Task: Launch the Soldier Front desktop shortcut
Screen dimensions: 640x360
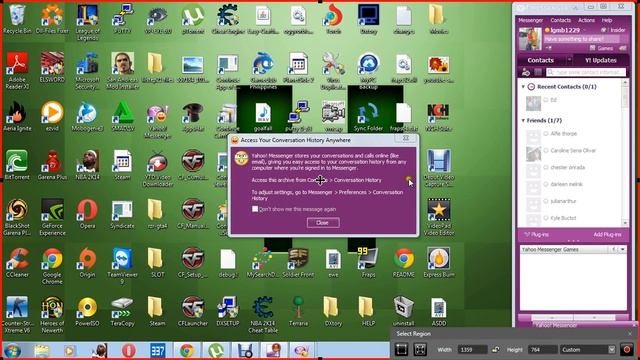Action: (298, 262)
